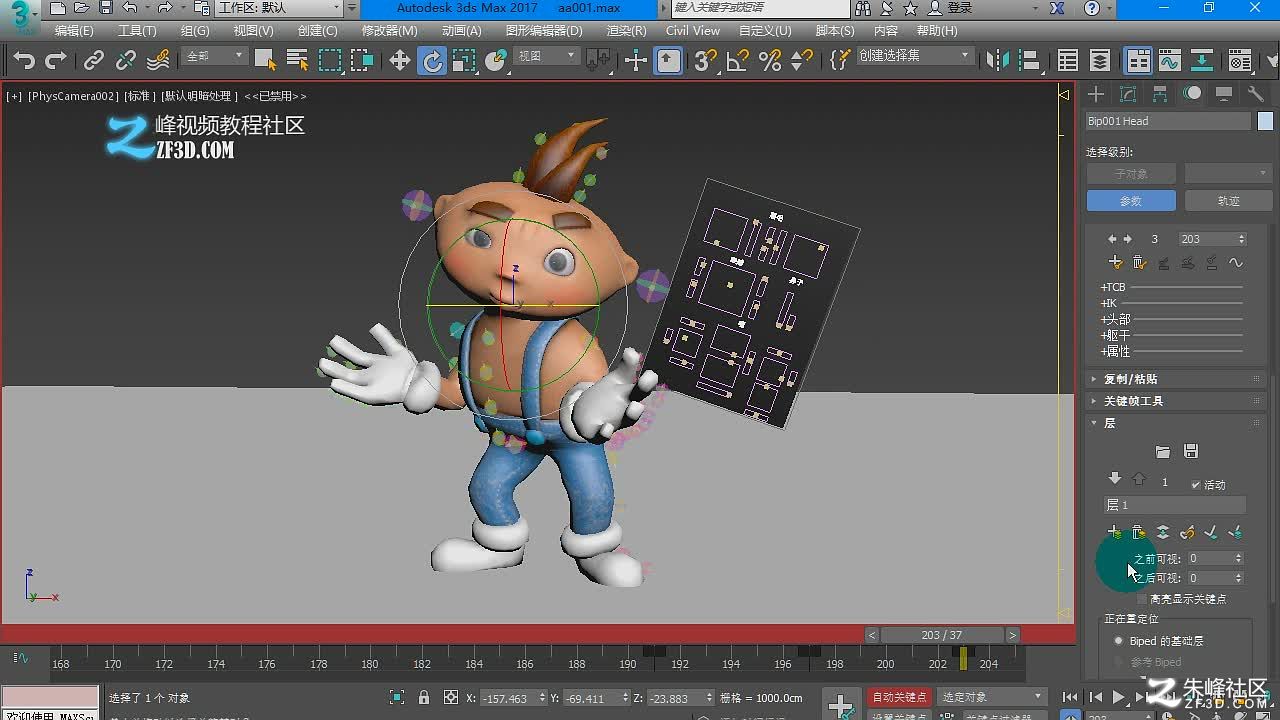Choose the Select Object tool
Image resolution: width=1280 pixels, height=720 pixels.
tap(264, 61)
